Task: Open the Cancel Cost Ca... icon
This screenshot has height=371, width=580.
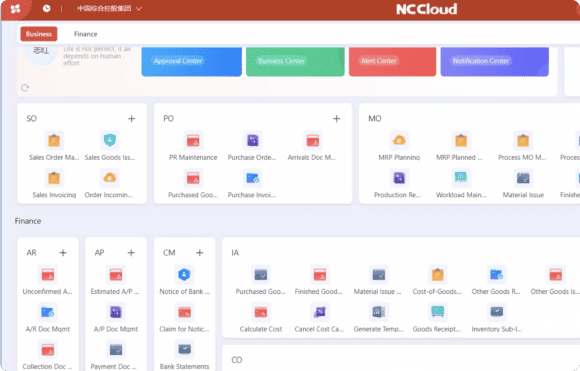Action: (320, 312)
